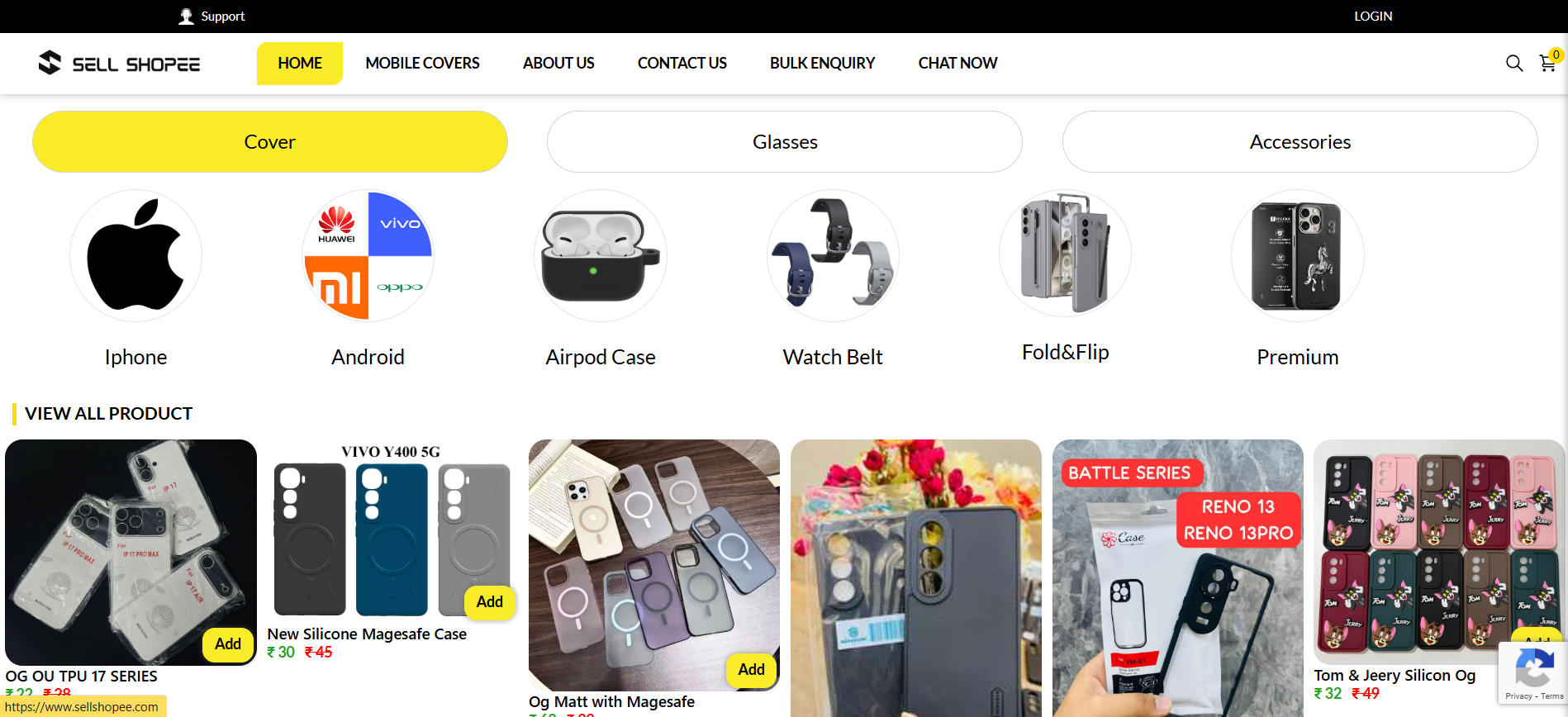1568x717 pixels.
Task: Open the shopping cart icon
Action: (x=1547, y=64)
